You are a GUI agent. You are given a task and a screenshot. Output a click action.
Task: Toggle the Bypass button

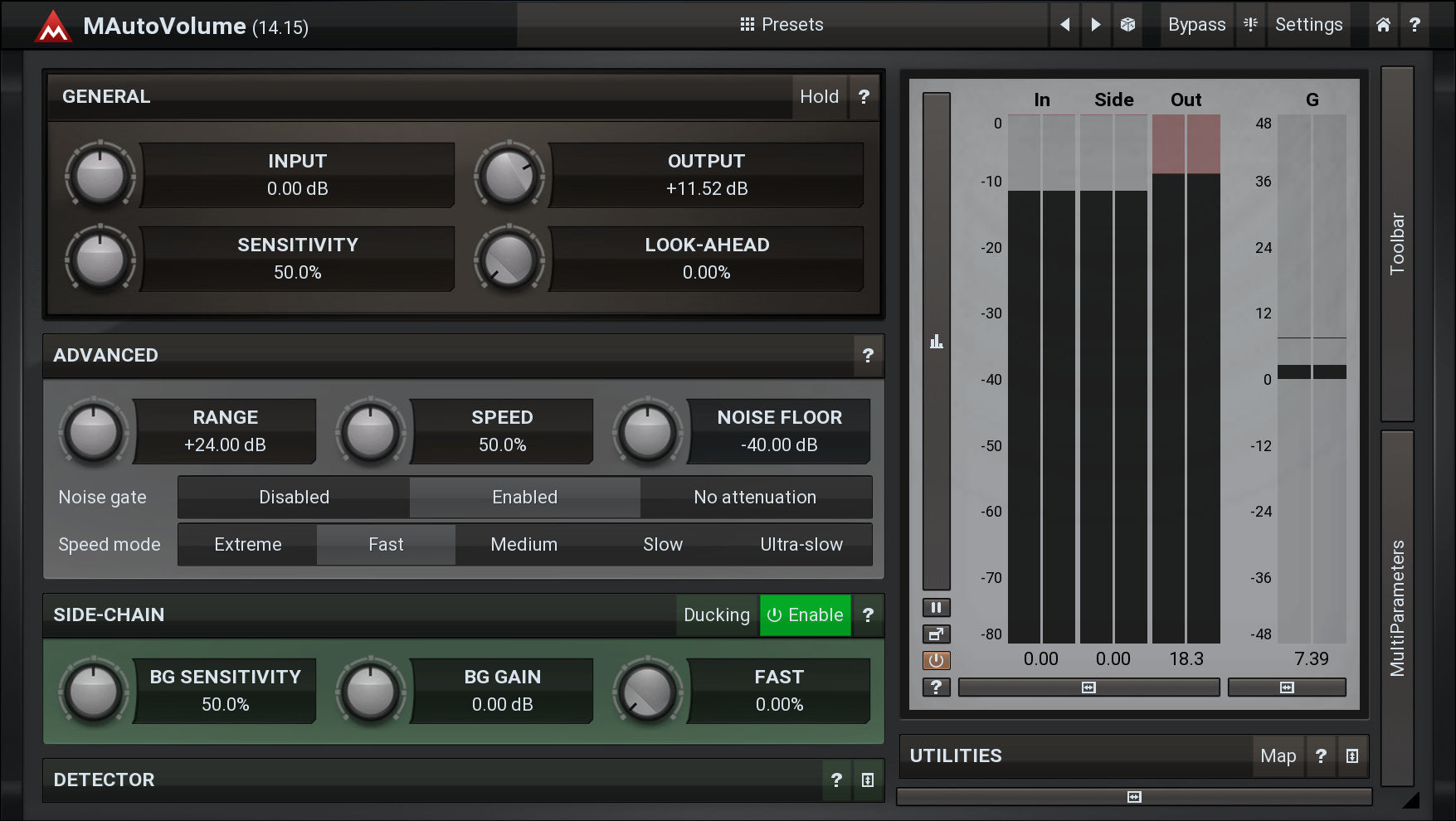[x=1195, y=25]
